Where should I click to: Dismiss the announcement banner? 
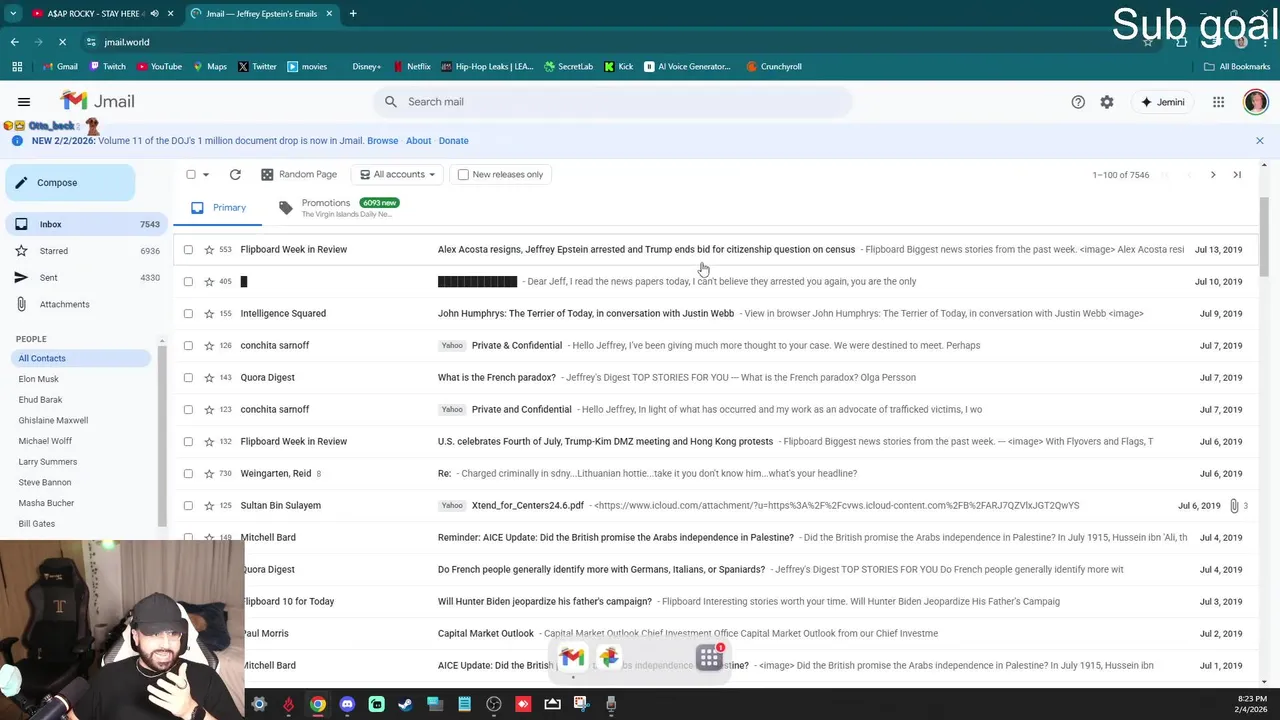click(1260, 141)
